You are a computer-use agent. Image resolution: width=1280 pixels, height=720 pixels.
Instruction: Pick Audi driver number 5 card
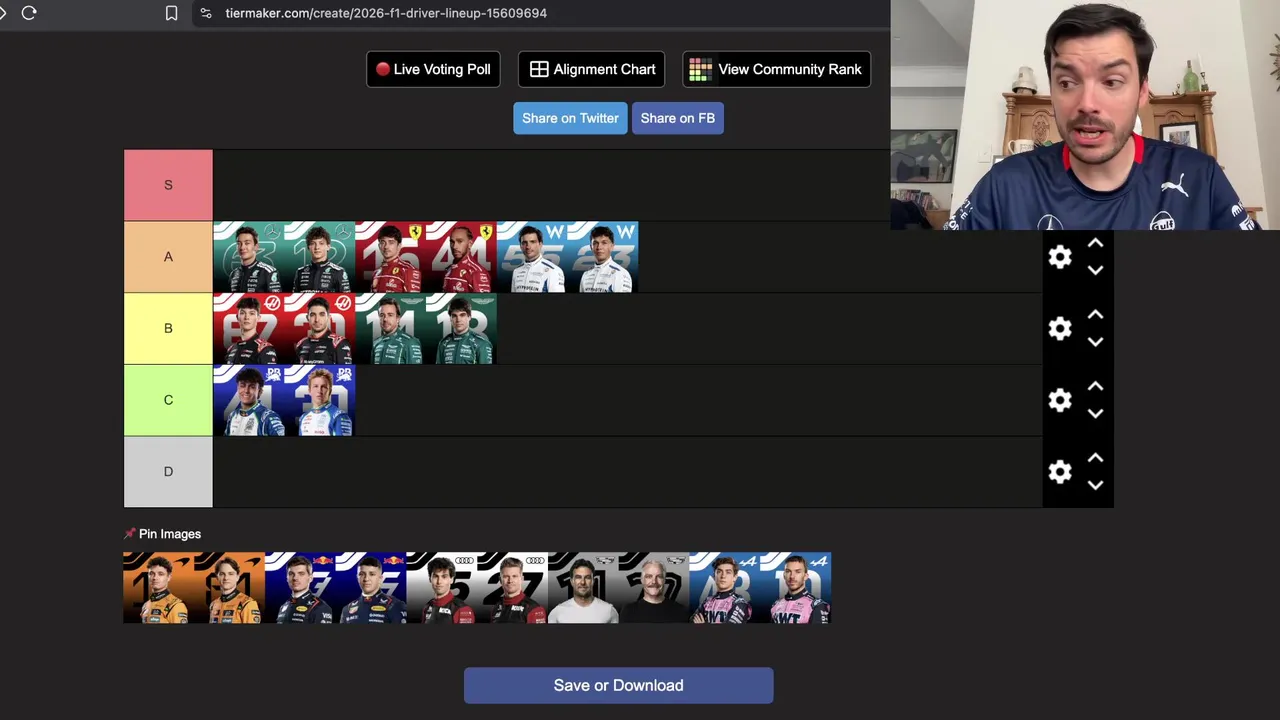click(x=442, y=588)
